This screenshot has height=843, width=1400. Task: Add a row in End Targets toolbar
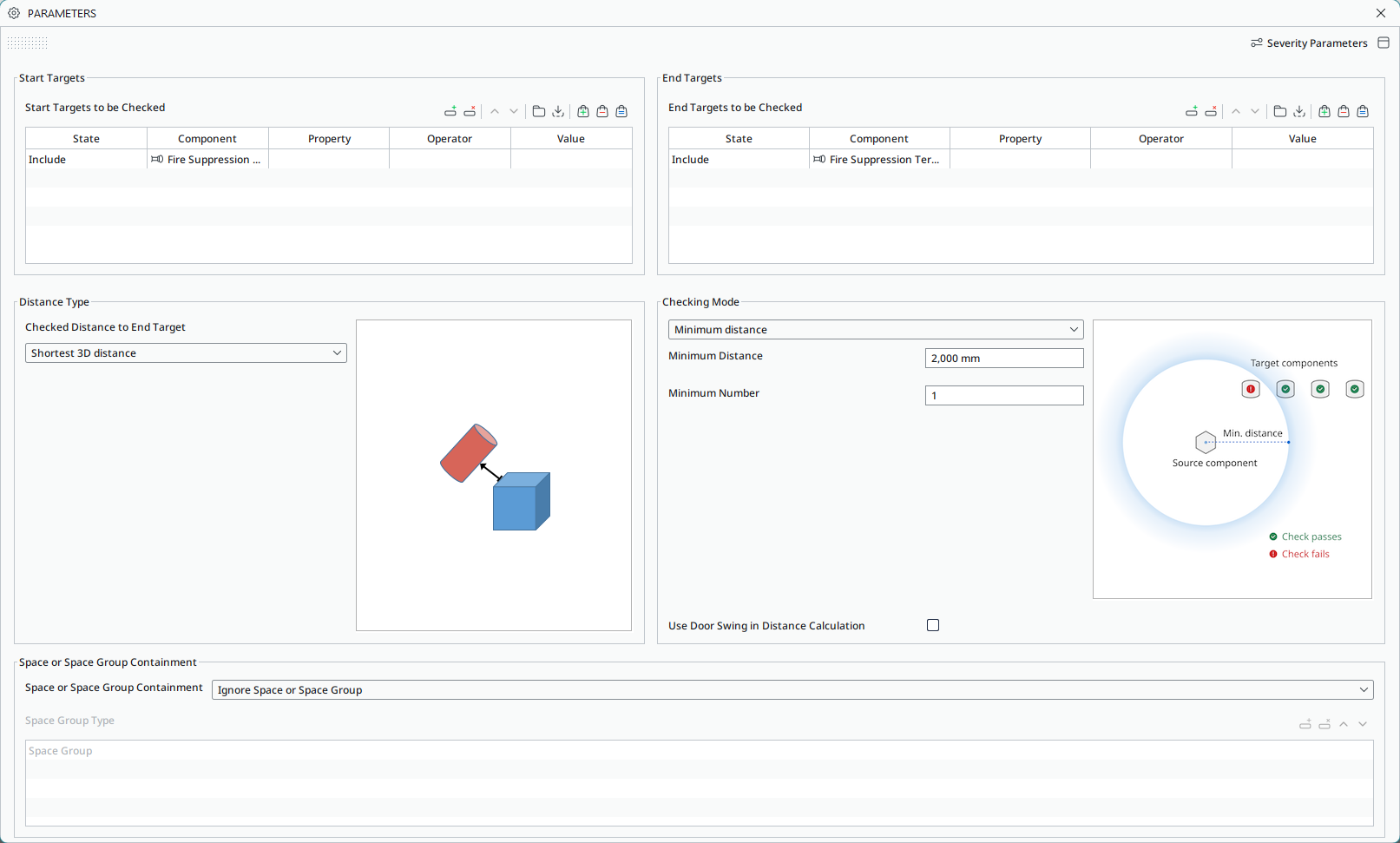(1192, 111)
